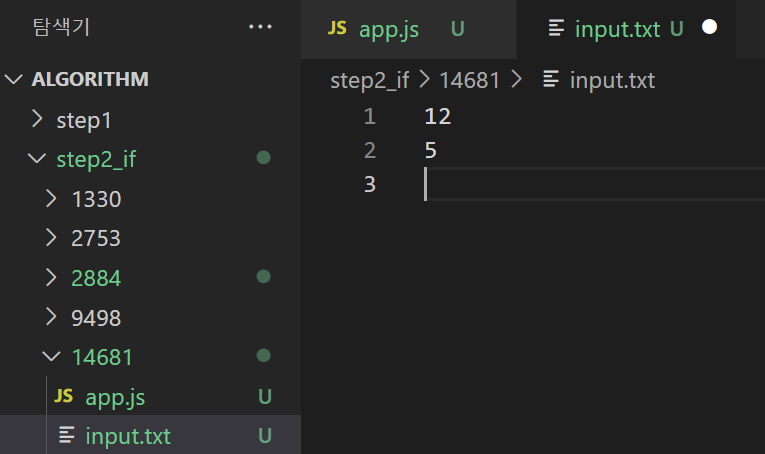
Task: Click the U badge beside app.js in tree
Action: tap(265, 396)
